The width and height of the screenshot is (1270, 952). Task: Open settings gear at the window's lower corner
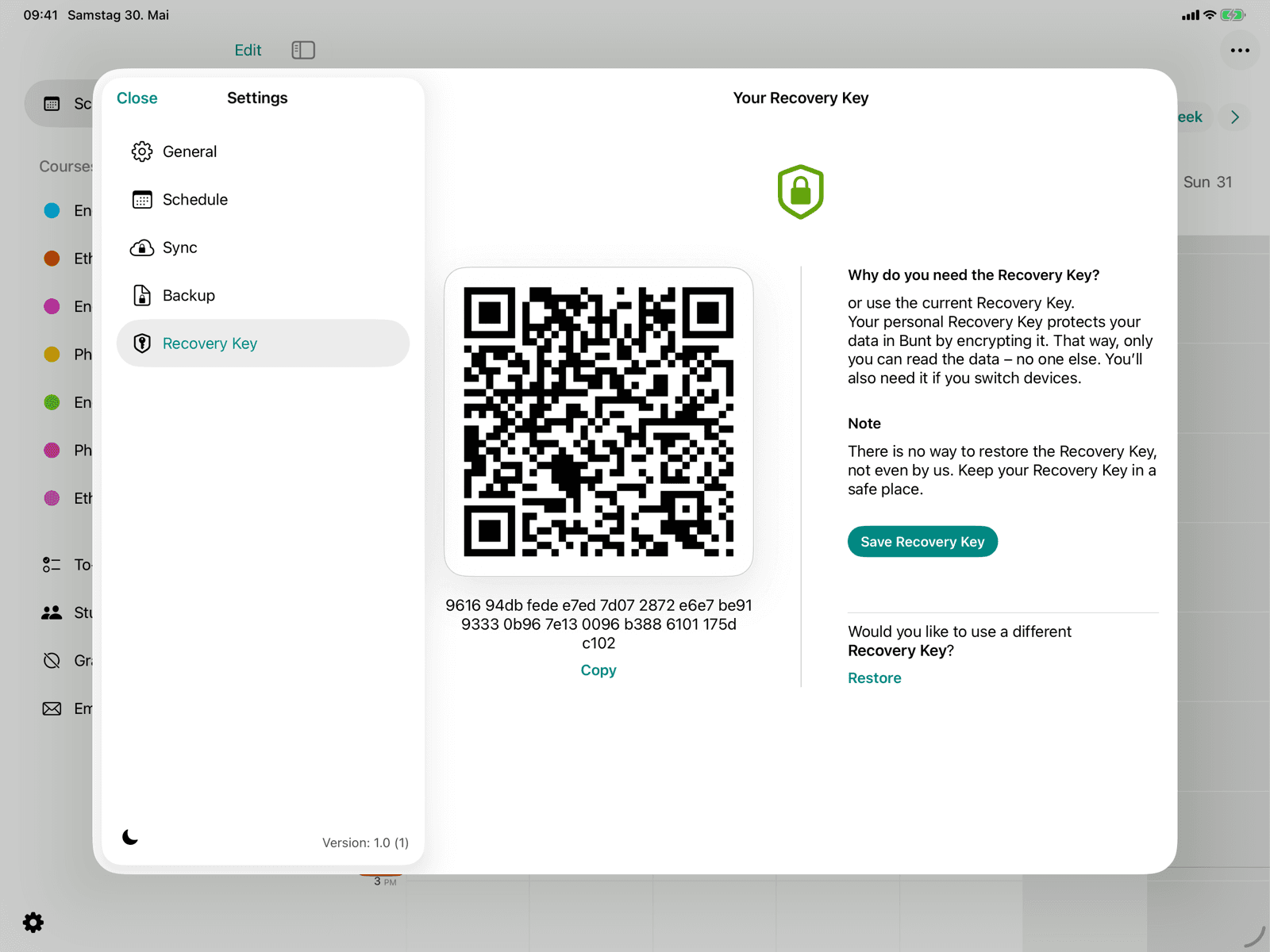click(33, 922)
